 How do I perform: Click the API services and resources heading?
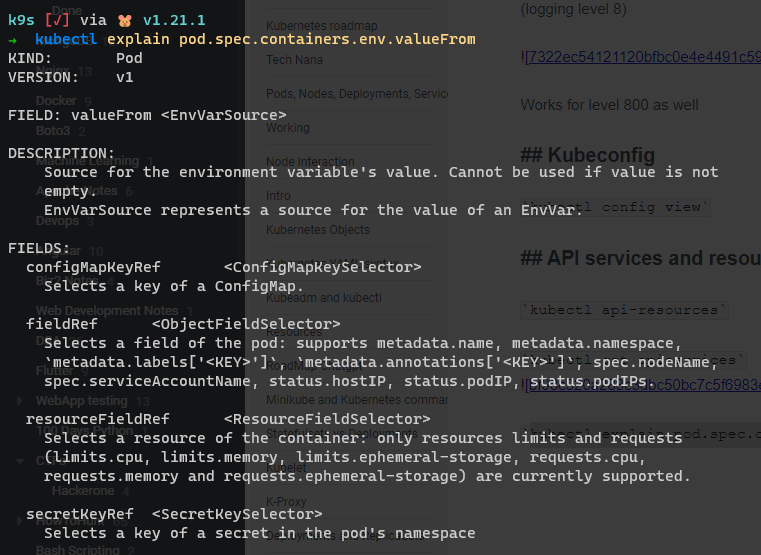pyautogui.click(x=641, y=258)
